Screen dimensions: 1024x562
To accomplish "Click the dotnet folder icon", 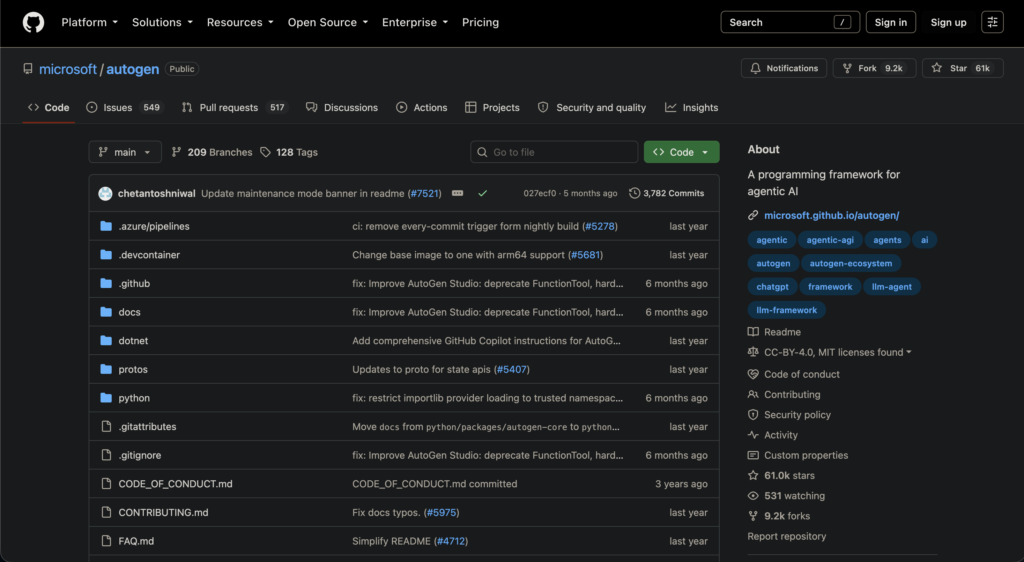I will click(106, 341).
